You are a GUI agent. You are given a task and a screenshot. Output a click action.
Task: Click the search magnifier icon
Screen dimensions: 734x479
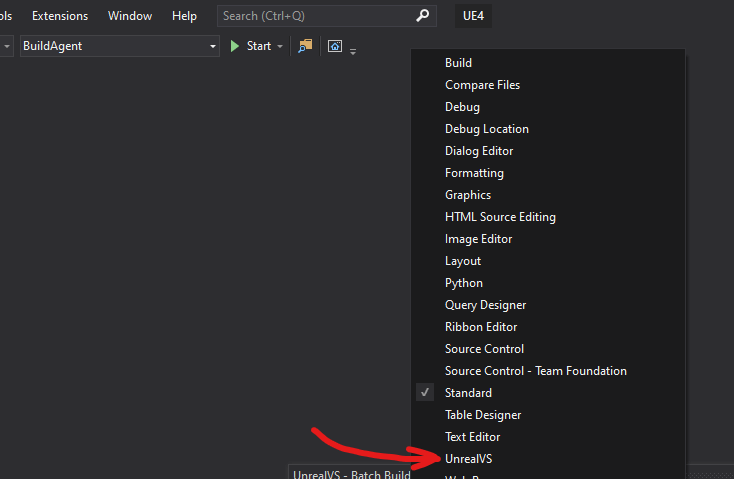tap(424, 16)
